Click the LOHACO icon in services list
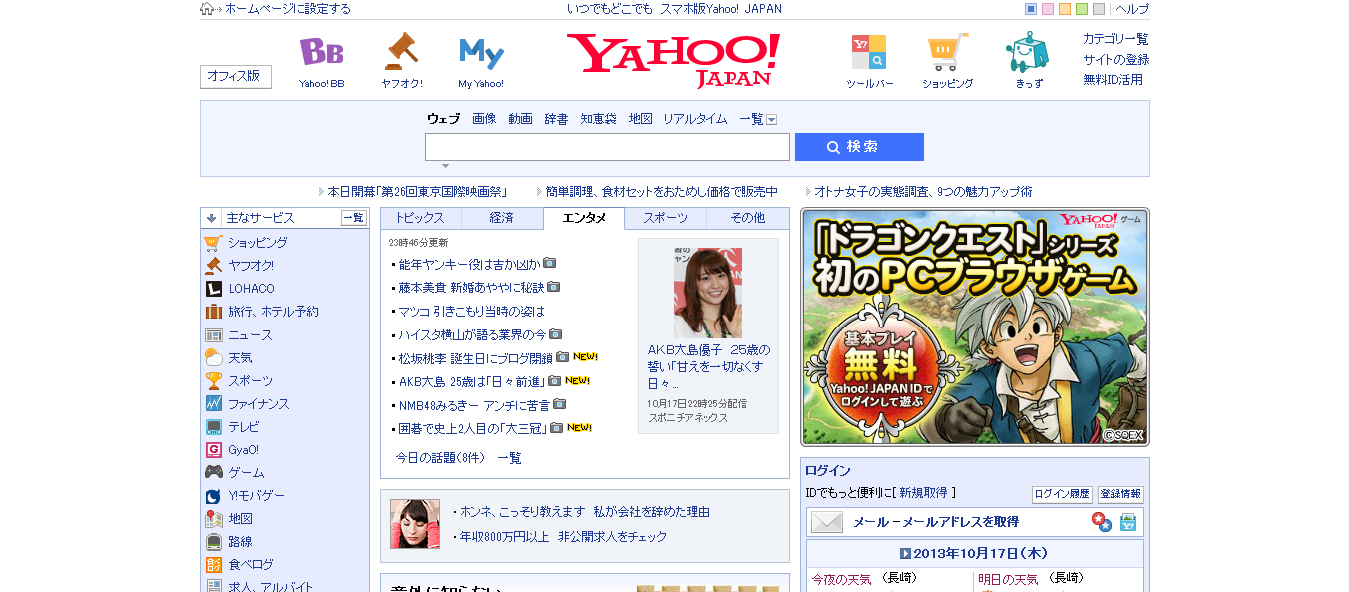This screenshot has height=592, width=1349. click(x=213, y=289)
